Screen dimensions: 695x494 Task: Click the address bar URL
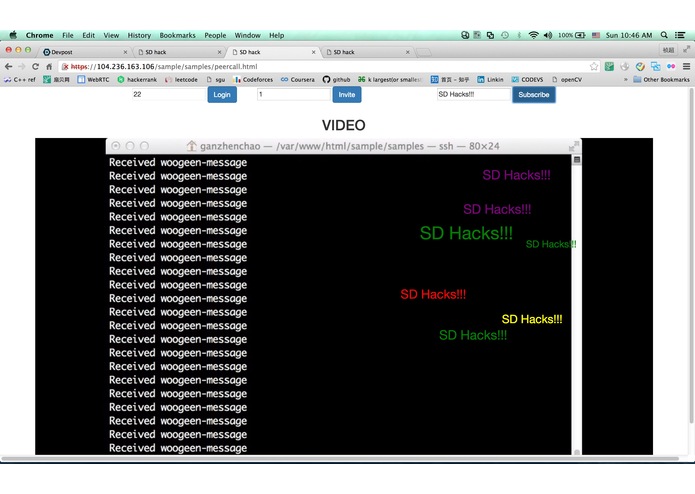click(164, 66)
